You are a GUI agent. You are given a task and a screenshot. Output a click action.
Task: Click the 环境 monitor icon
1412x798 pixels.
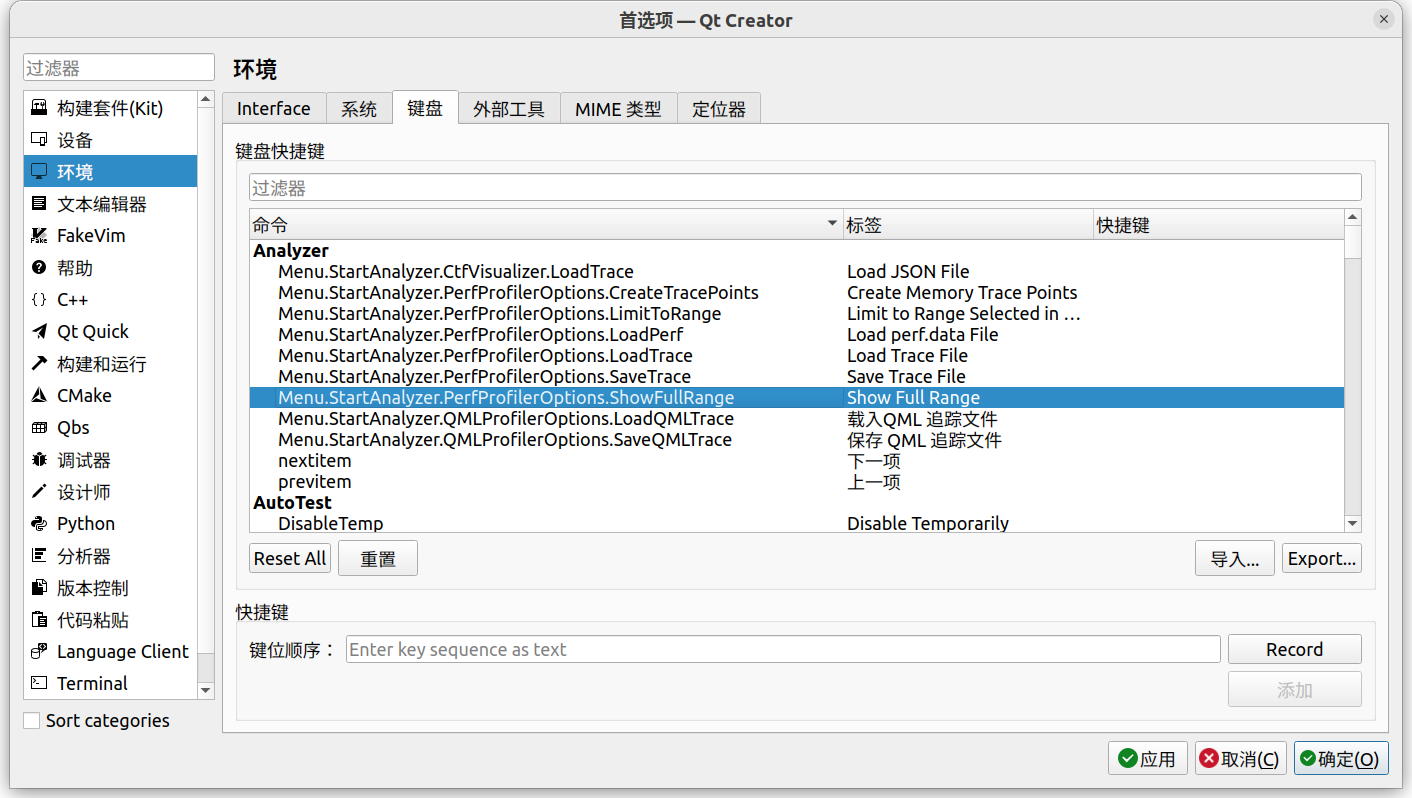[x=39, y=172]
